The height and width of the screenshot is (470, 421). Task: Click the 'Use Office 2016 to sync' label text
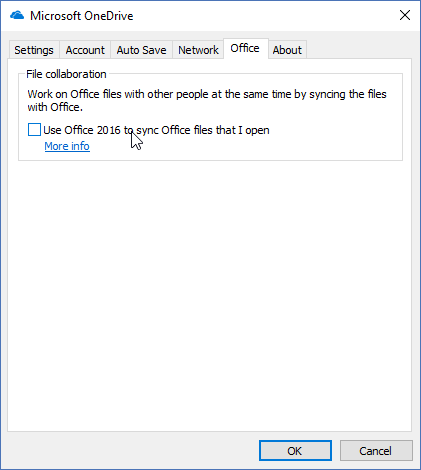click(156, 130)
